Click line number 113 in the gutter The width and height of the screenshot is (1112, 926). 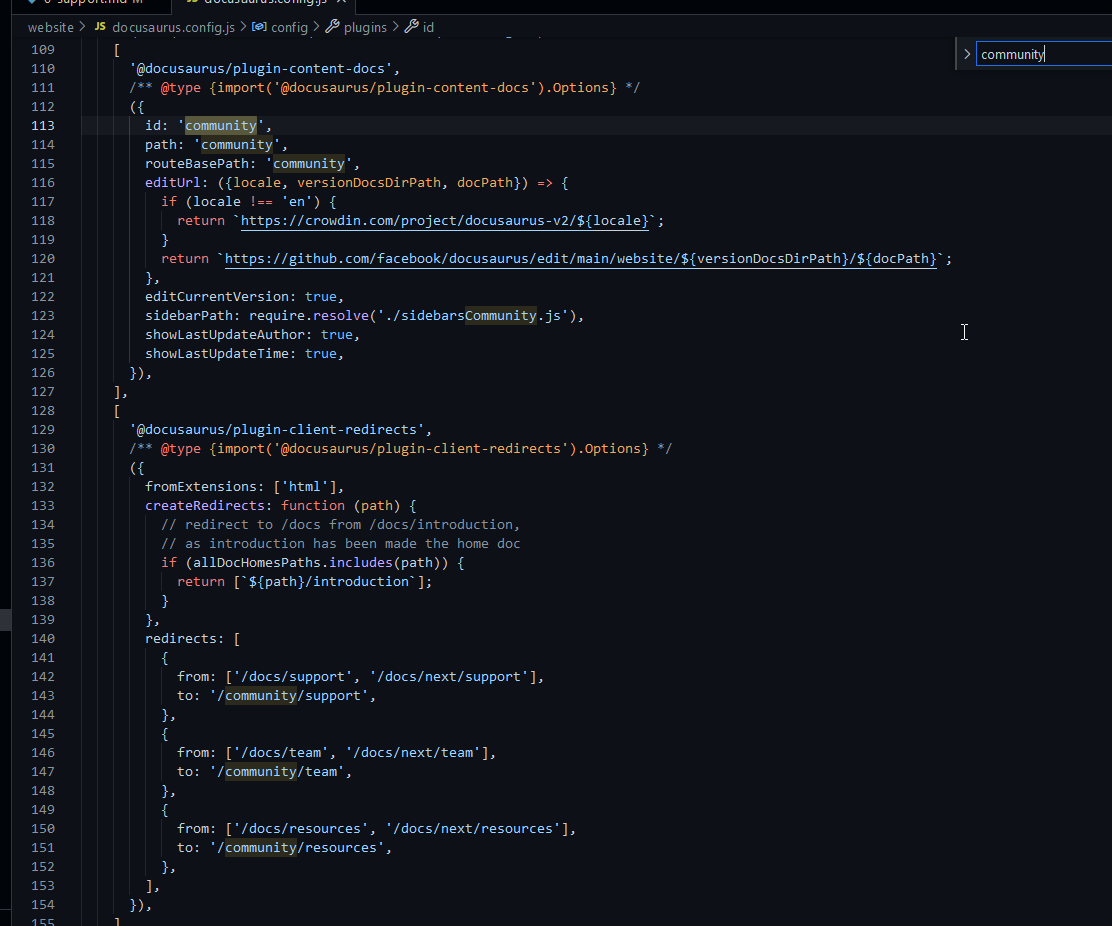tap(42, 125)
